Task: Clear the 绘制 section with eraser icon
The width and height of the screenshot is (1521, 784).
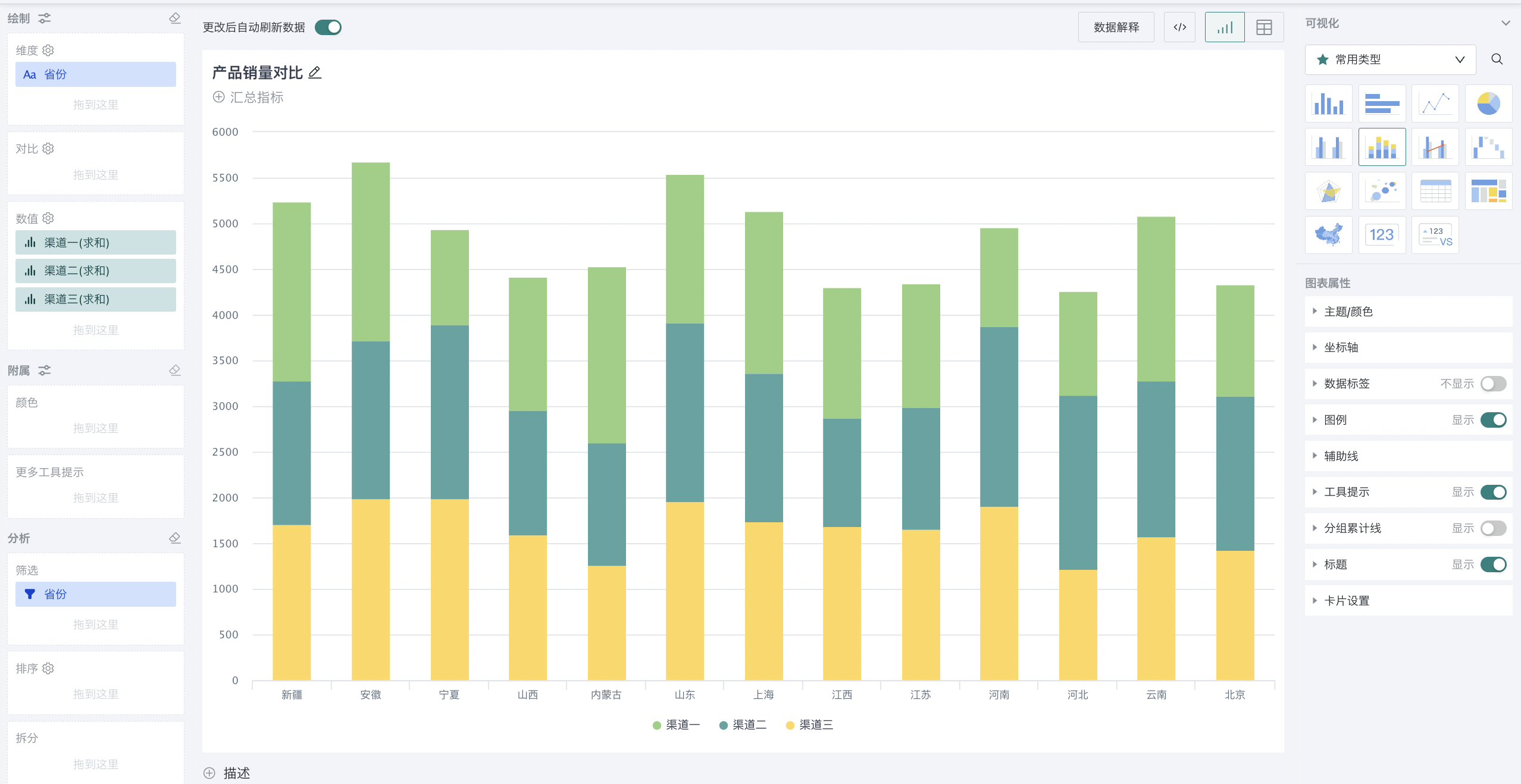Action: pyautogui.click(x=174, y=18)
